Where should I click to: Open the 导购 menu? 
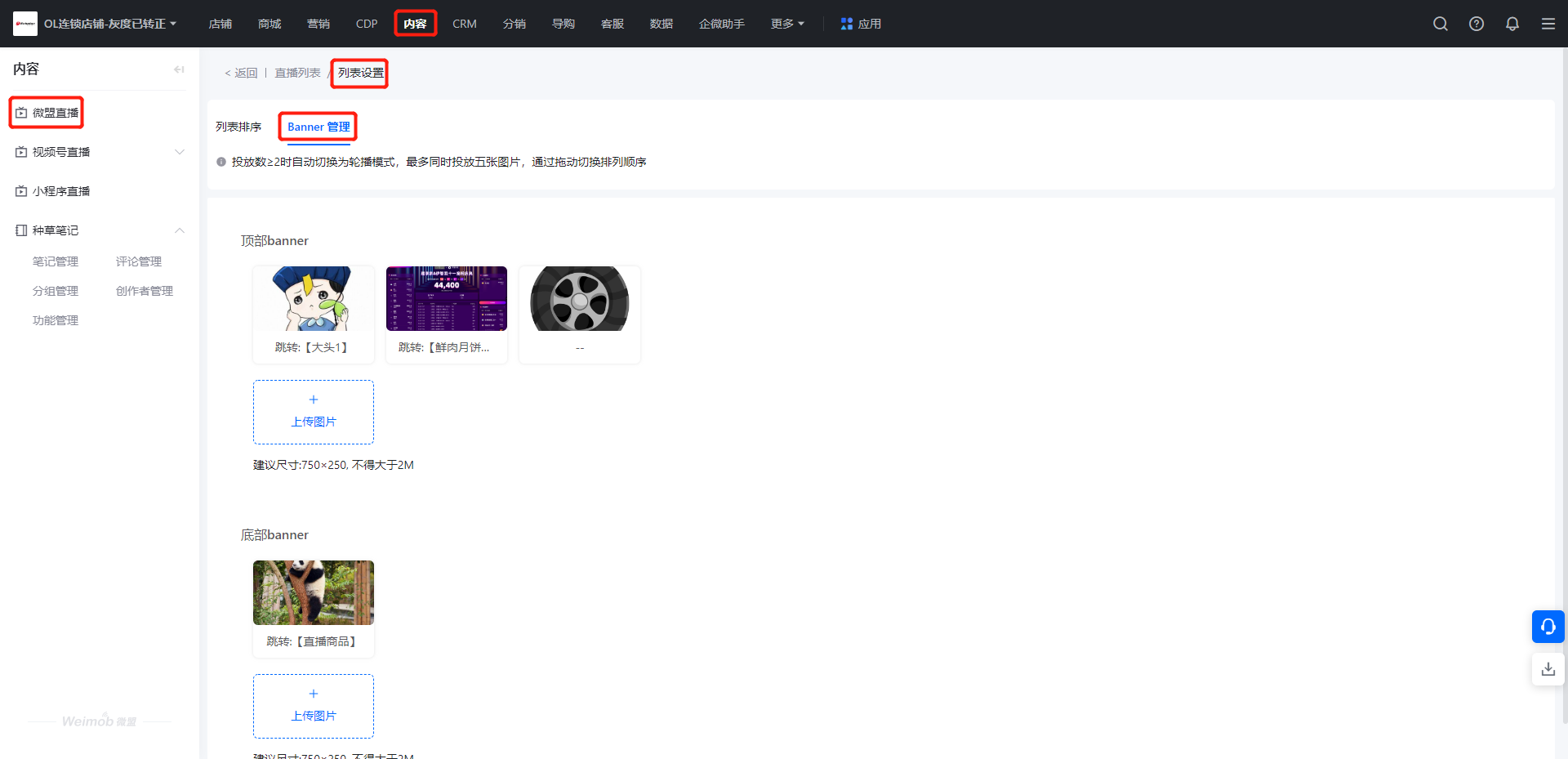(563, 24)
